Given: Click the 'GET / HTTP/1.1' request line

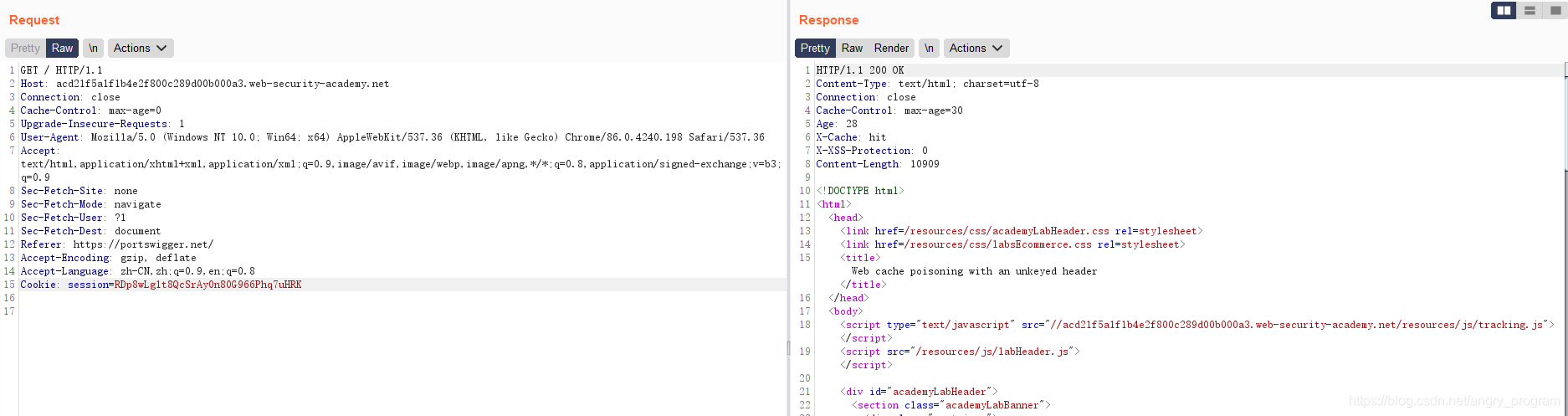Looking at the screenshot, I should point(61,70).
